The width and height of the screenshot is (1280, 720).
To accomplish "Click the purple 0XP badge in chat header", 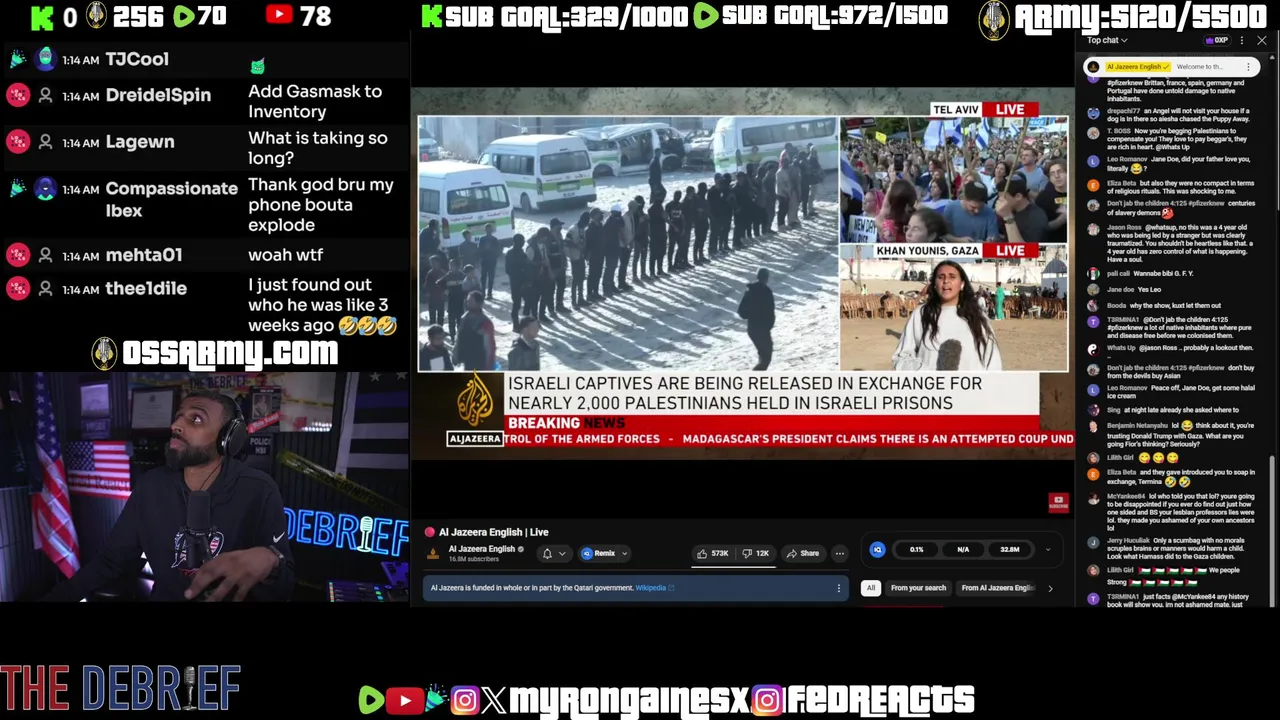I will point(1217,40).
